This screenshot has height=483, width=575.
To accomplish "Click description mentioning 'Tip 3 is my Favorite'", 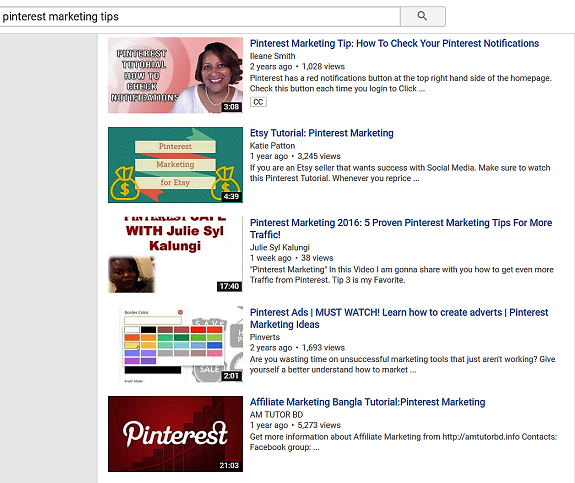I will click(402, 275).
